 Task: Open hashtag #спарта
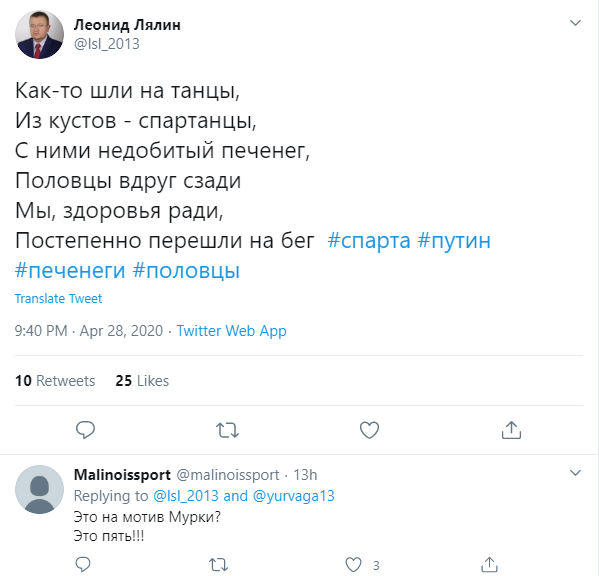coord(369,241)
